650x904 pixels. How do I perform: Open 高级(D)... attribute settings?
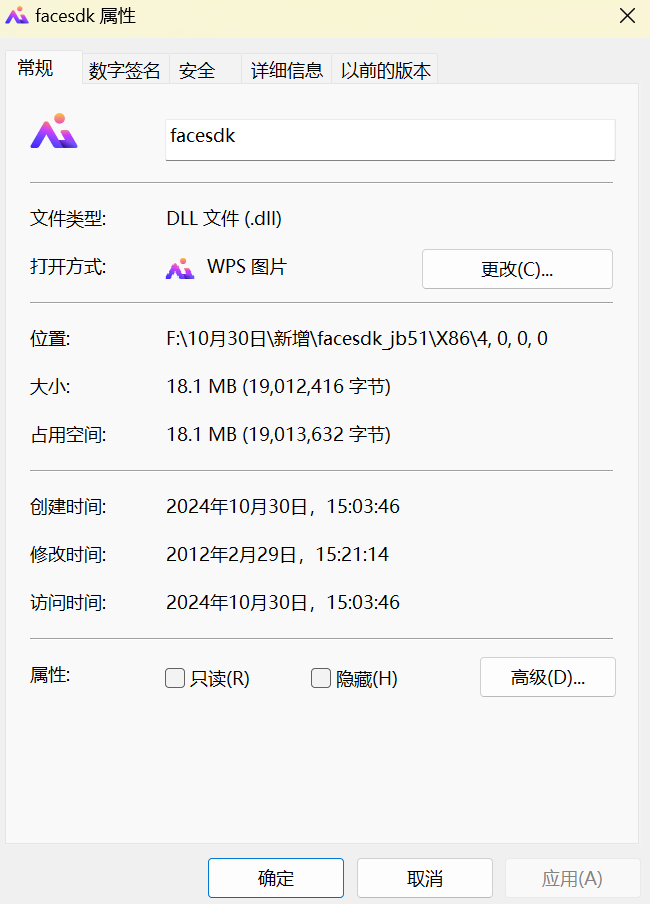548,677
